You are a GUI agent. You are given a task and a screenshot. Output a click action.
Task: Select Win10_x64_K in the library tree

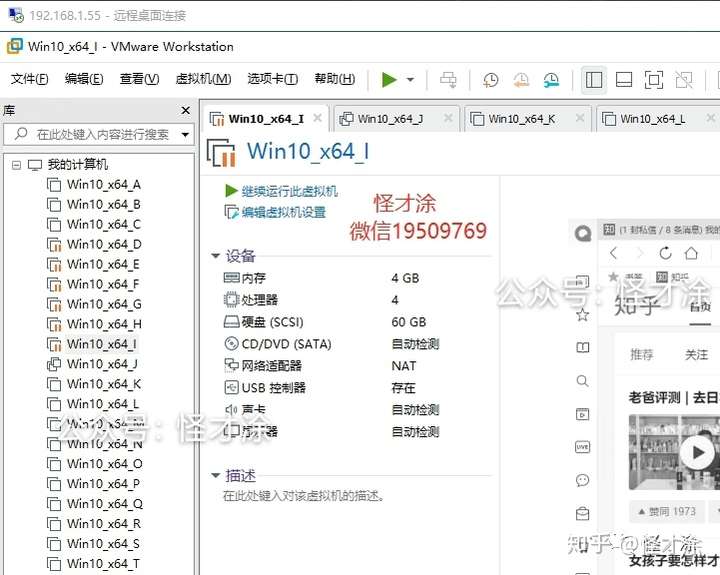(104, 384)
